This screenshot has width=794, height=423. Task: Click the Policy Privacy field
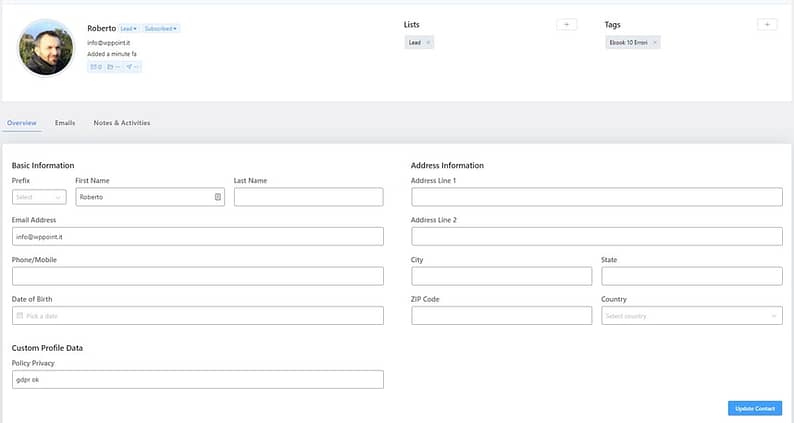click(197, 379)
